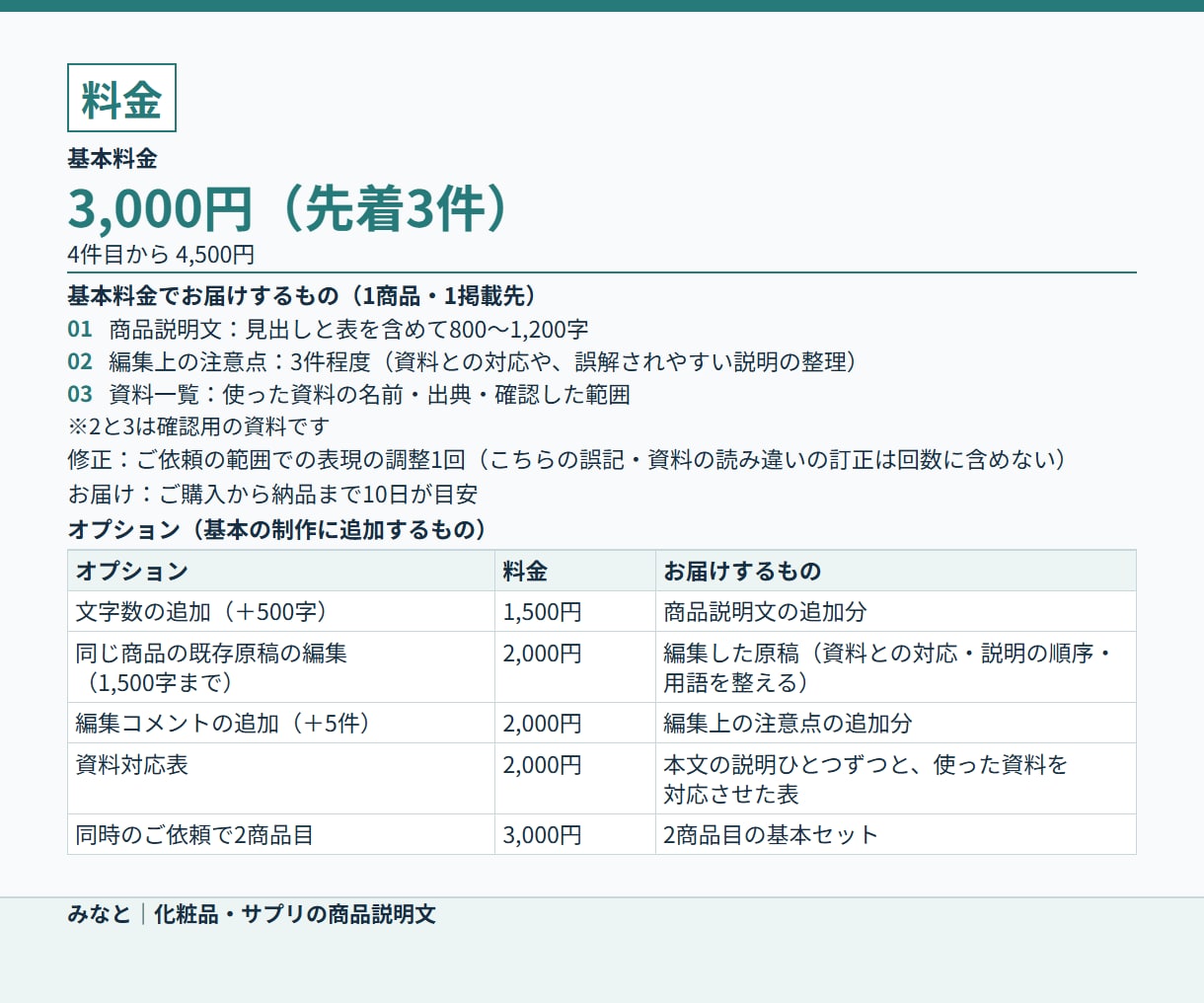1204x1003 pixels.
Task: Click the 3,000円 price for 2商品目
Action: click(x=575, y=834)
